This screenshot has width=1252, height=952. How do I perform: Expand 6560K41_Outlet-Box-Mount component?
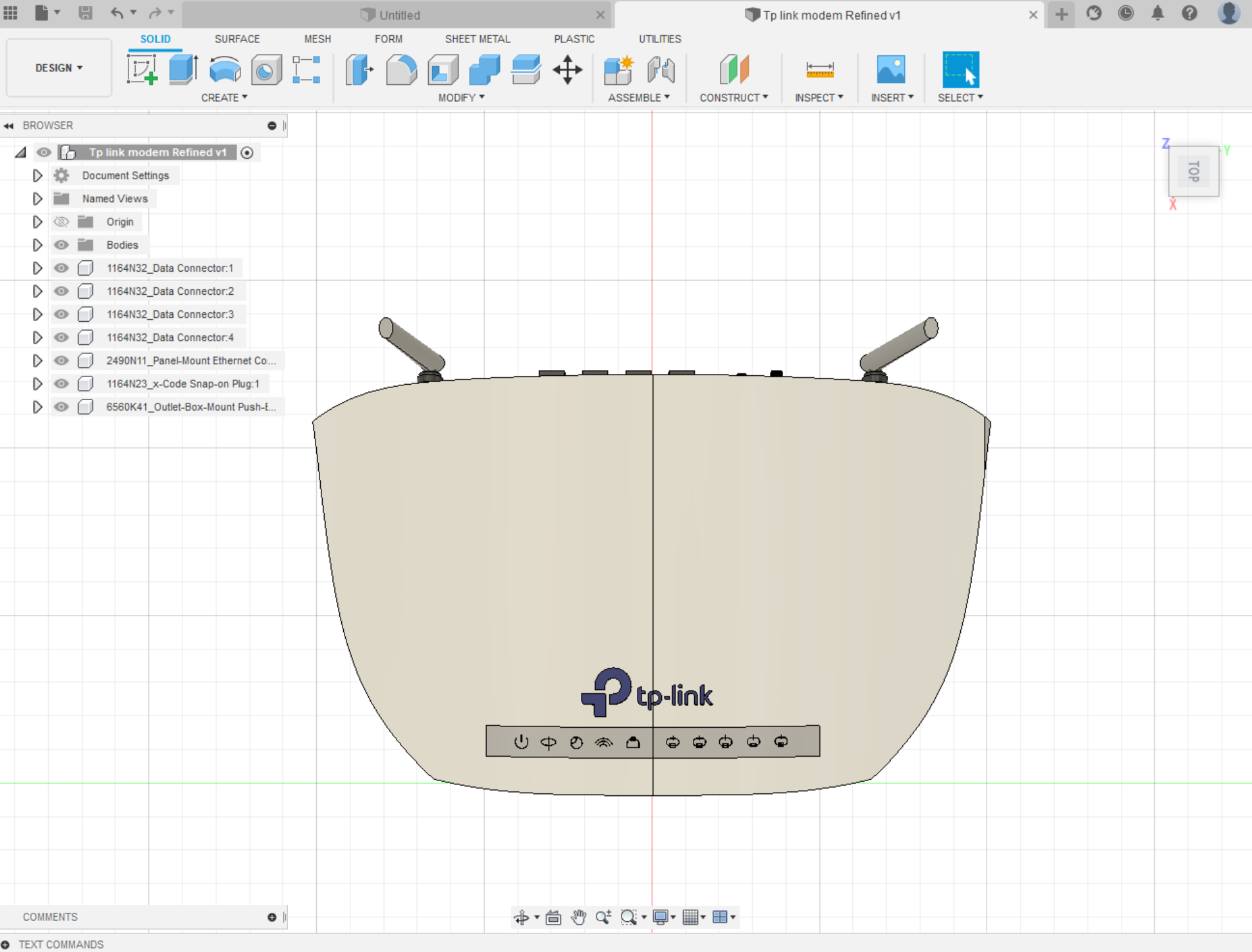coord(37,407)
